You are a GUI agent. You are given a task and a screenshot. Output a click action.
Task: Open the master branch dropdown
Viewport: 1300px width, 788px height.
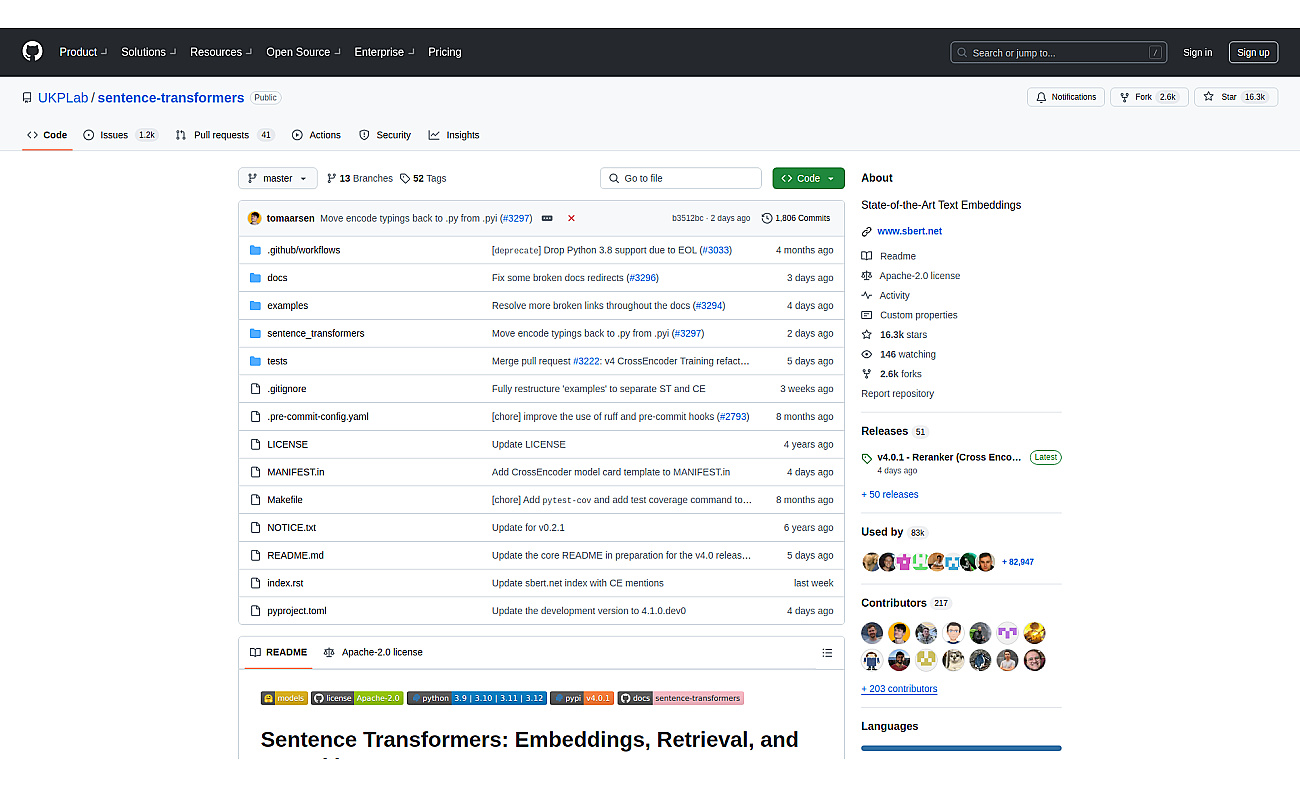278,178
